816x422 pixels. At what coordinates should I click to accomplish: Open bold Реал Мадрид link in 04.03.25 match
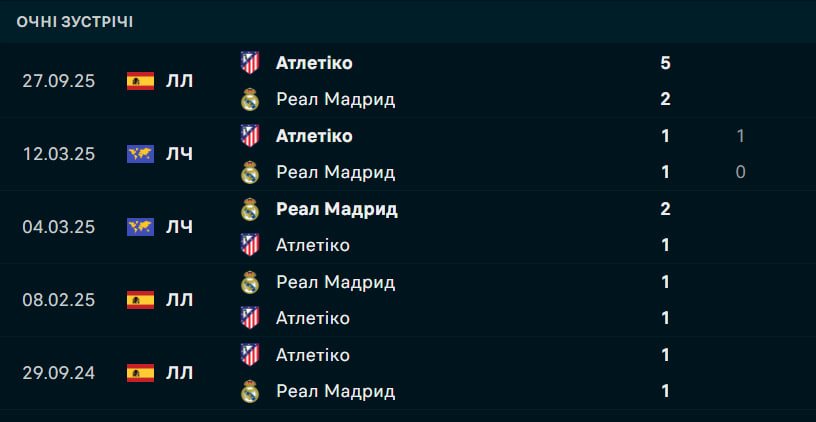pyautogui.click(x=336, y=209)
